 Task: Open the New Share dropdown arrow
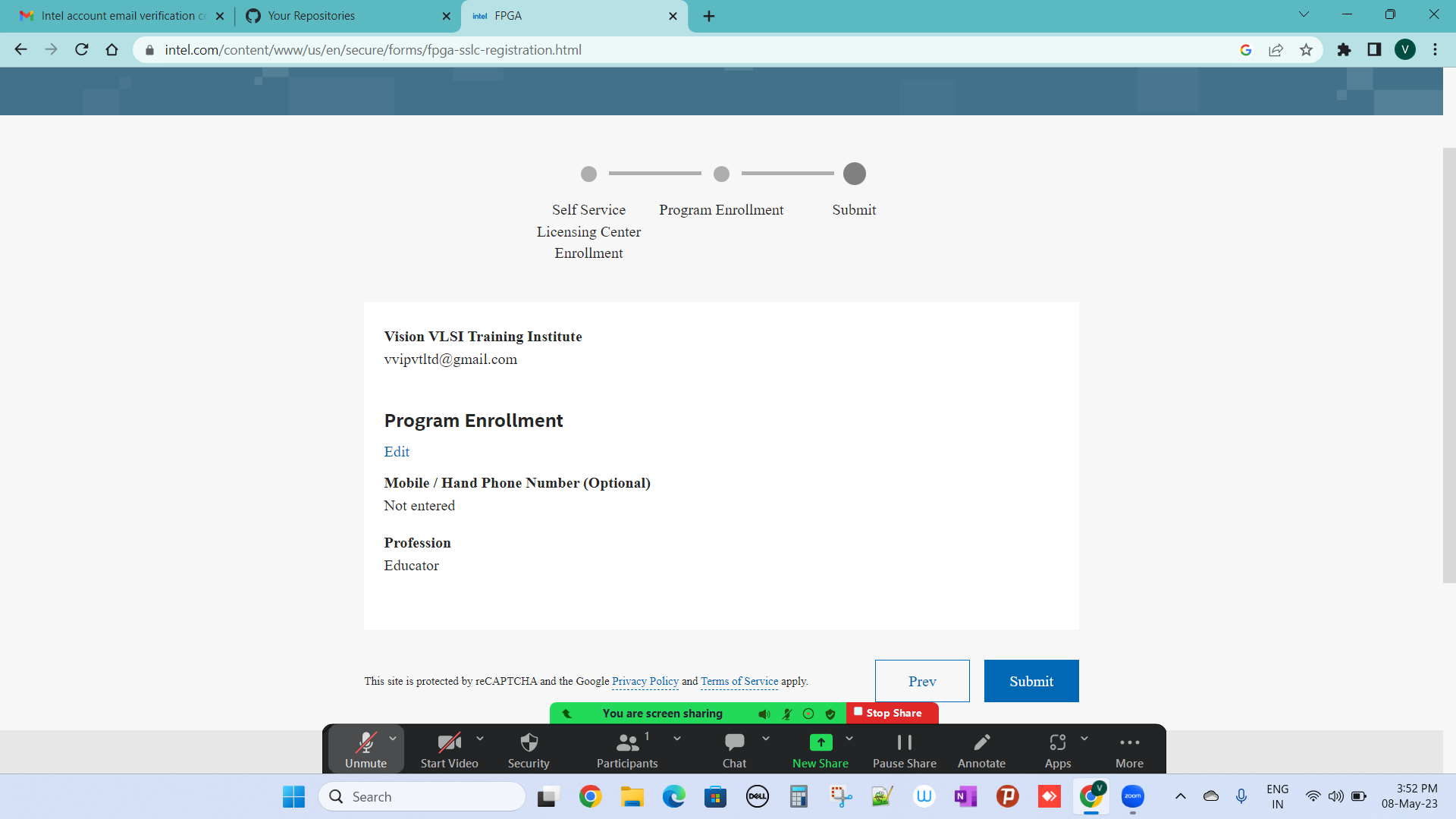pyautogui.click(x=849, y=737)
